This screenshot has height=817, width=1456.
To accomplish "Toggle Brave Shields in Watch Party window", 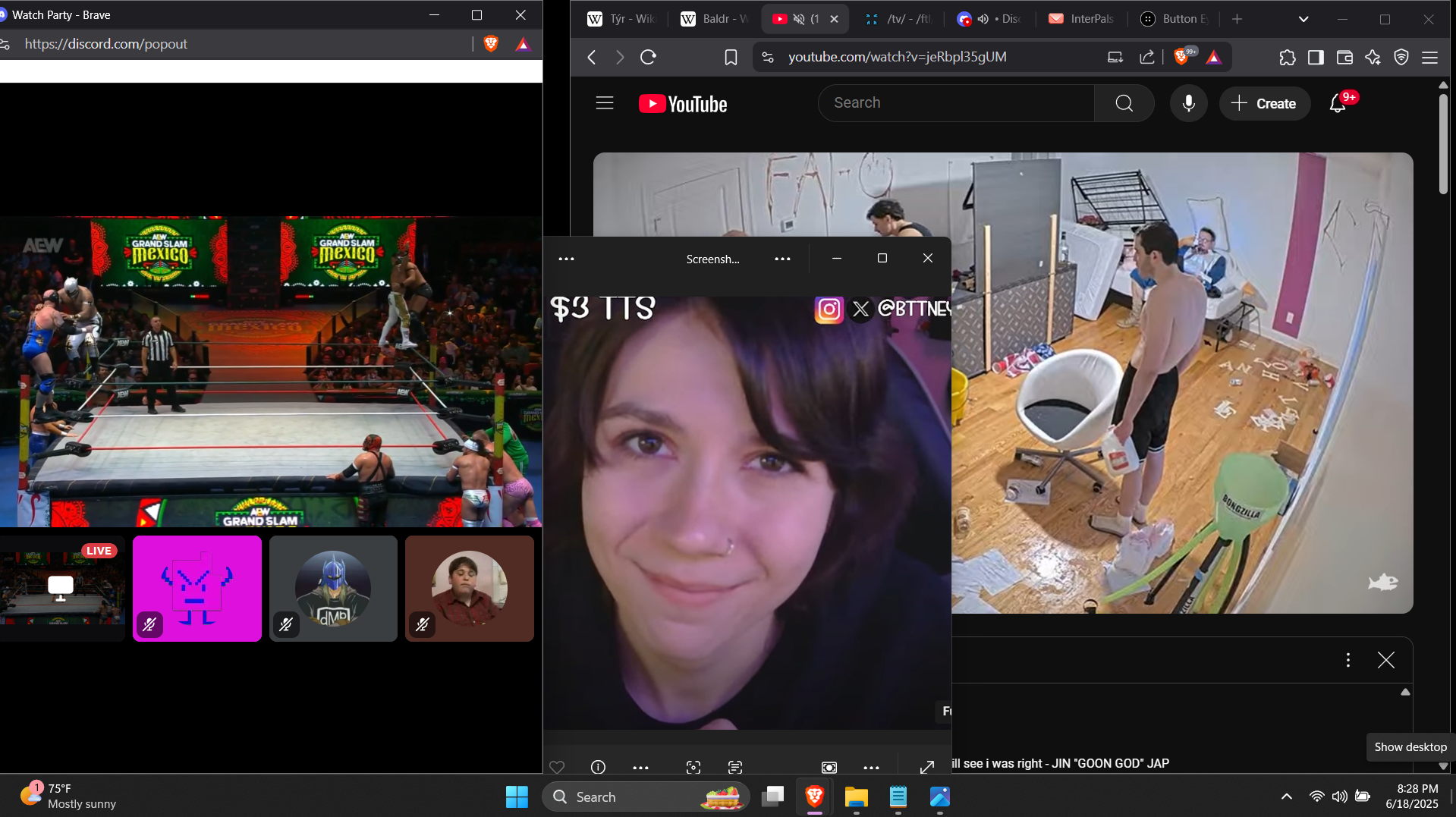I will tap(491, 44).
